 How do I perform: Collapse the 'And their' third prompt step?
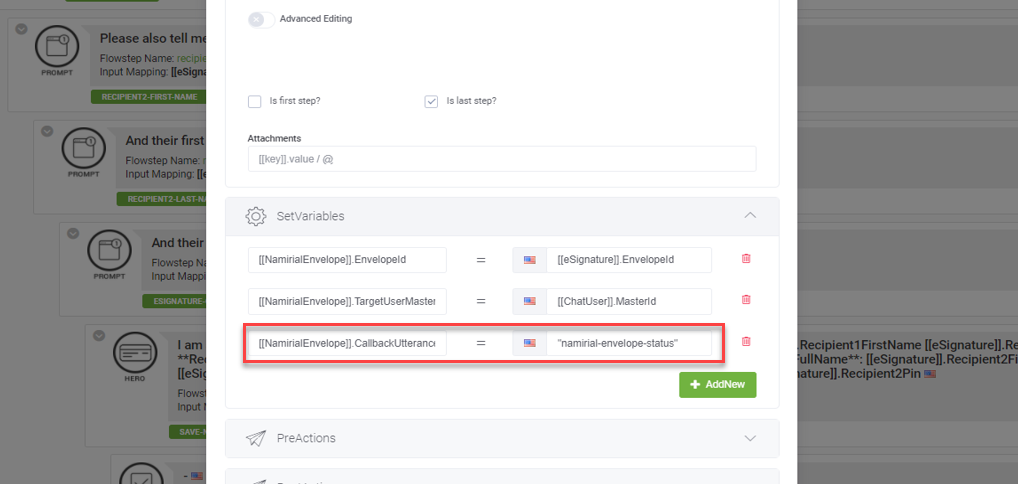pyautogui.click(x=73, y=233)
